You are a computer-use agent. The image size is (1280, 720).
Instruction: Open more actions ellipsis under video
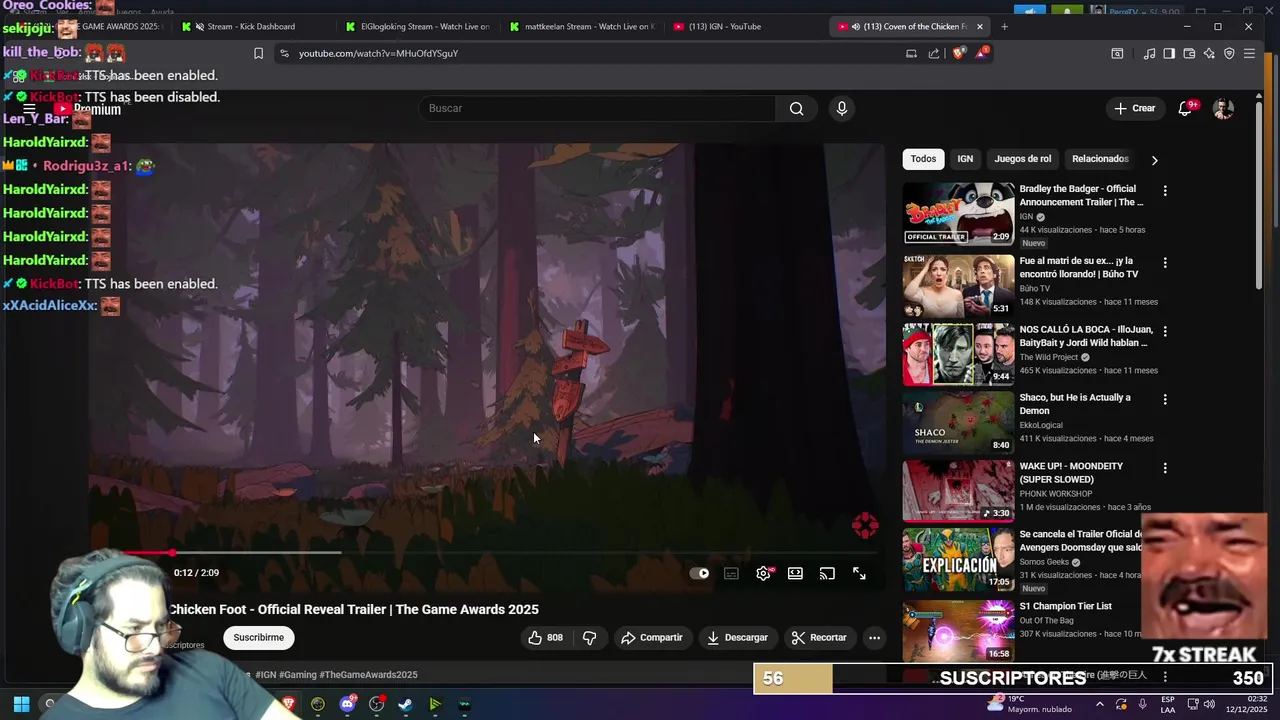(x=874, y=637)
